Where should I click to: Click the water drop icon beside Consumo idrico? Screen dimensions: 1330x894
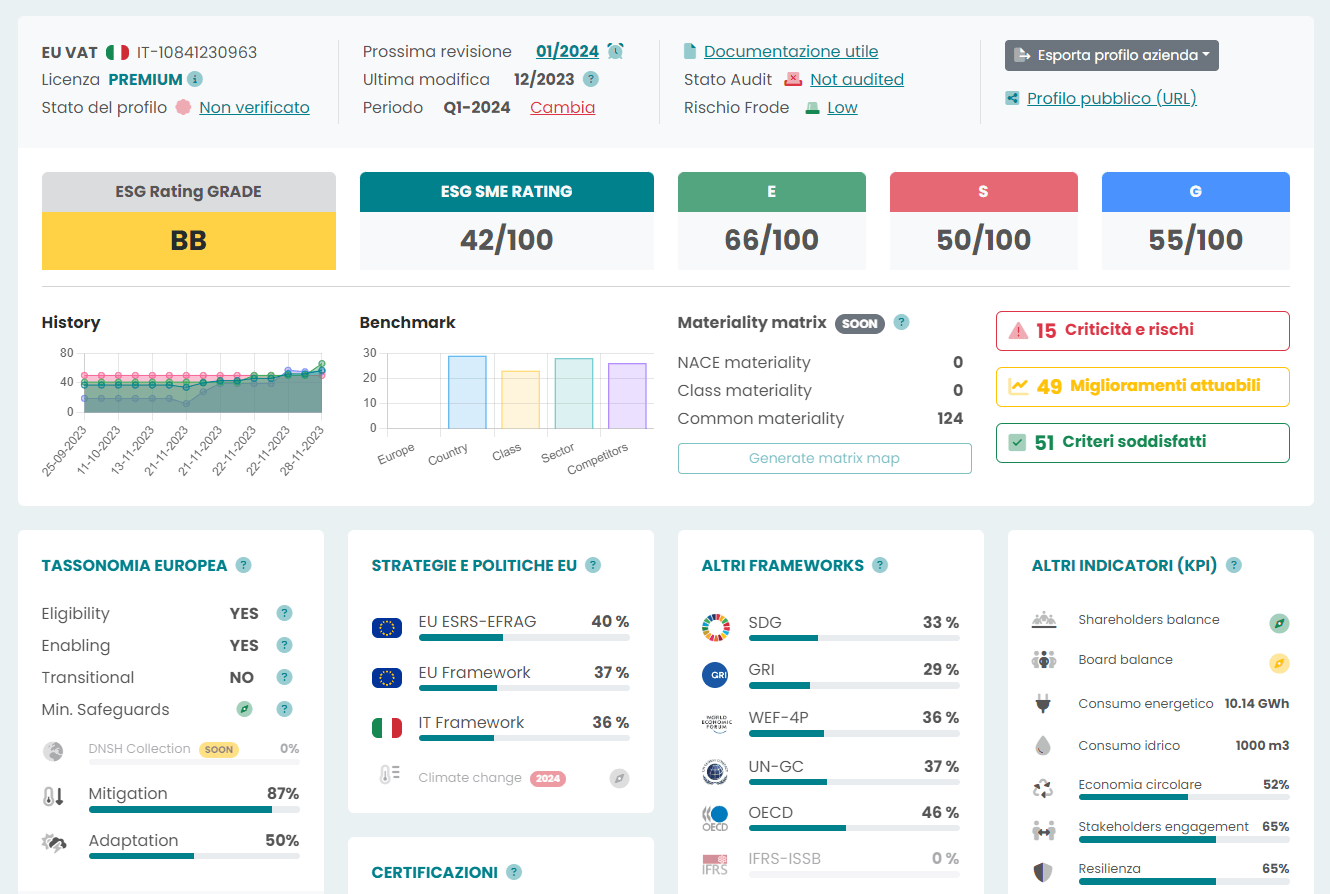point(1044,743)
